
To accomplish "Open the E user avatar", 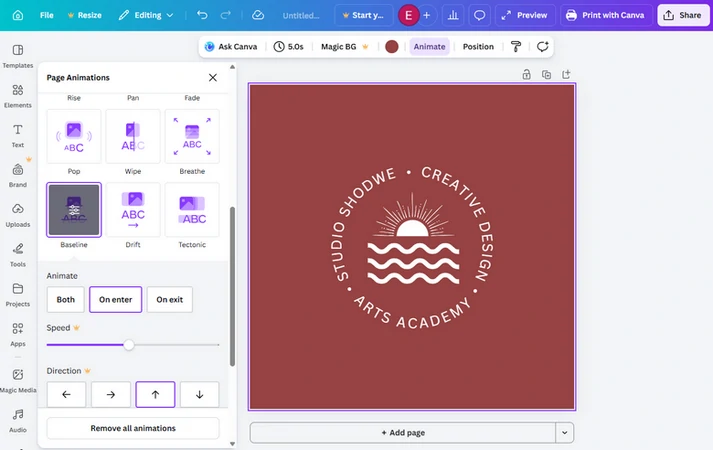I will pos(408,15).
